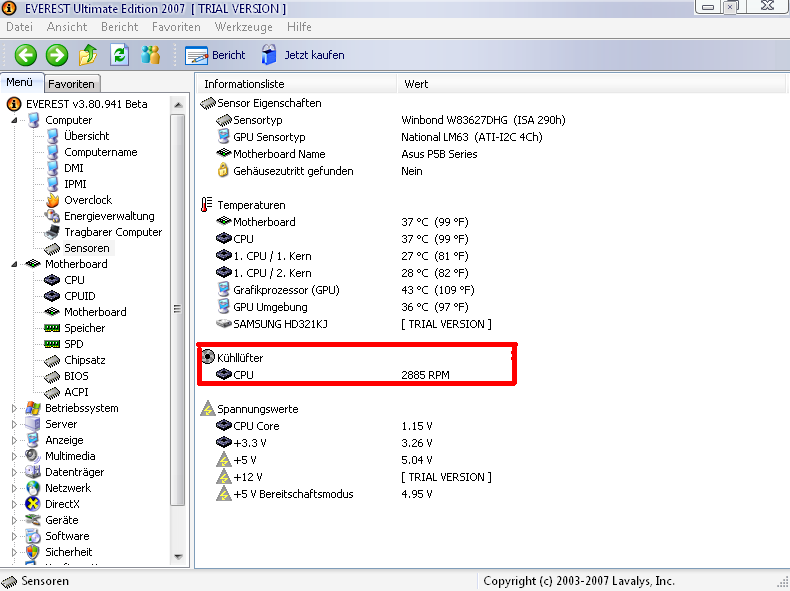Screen dimensions: 790x591
Task: Open the Ansicht menu
Action: [67, 27]
